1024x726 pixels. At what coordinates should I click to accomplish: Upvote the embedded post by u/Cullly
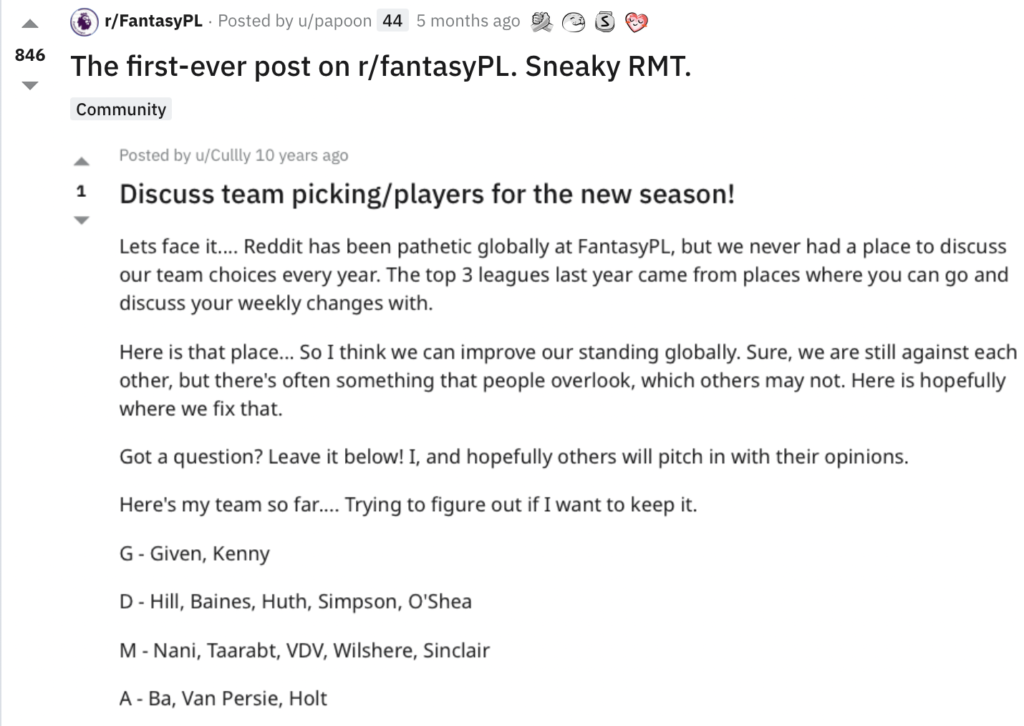82,161
